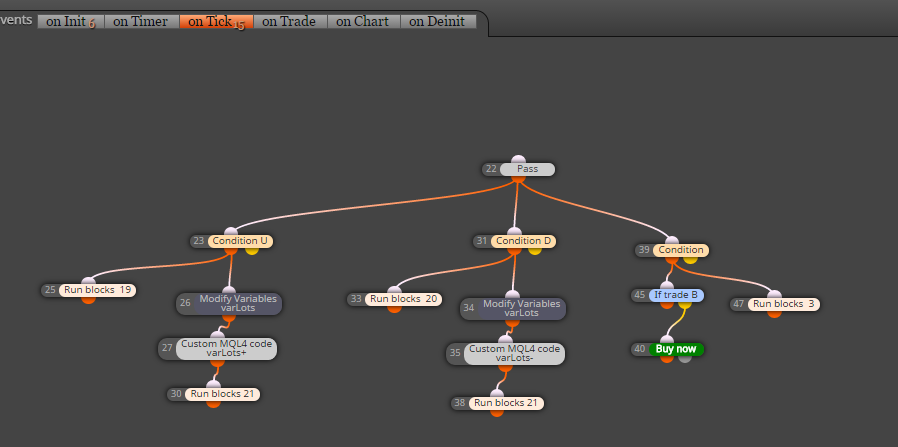Click input connector atop Buy now block

(667, 340)
